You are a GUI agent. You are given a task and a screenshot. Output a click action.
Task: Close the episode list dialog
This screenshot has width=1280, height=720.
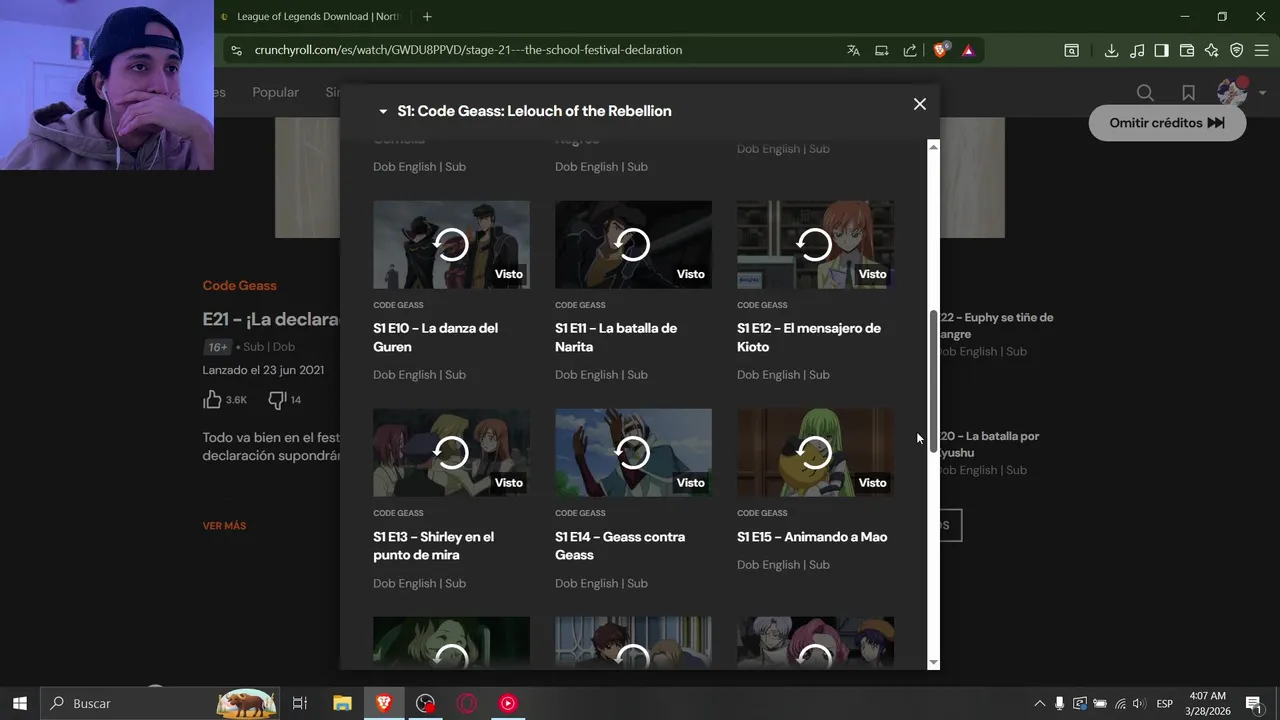920,104
